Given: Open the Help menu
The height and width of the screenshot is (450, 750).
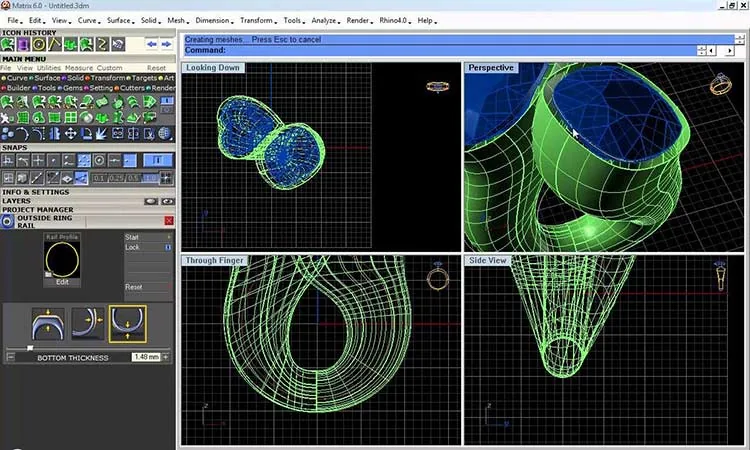Looking at the screenshot, I should click(x=426, y=21).
